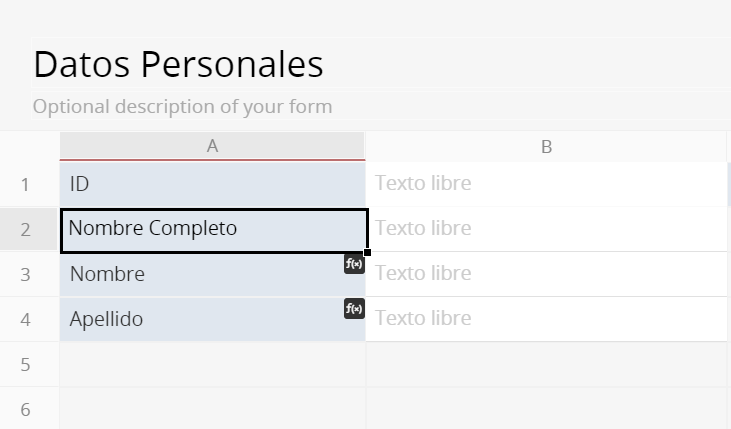Image resolution: width=731 pixels, height=429 pixels.
Task: Click the Texto libre field beside Nombre Completo
Action: click(x=546, y=228)
